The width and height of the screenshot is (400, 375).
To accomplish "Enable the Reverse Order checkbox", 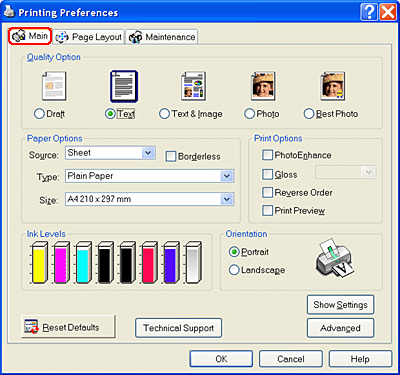I will 267,192.
